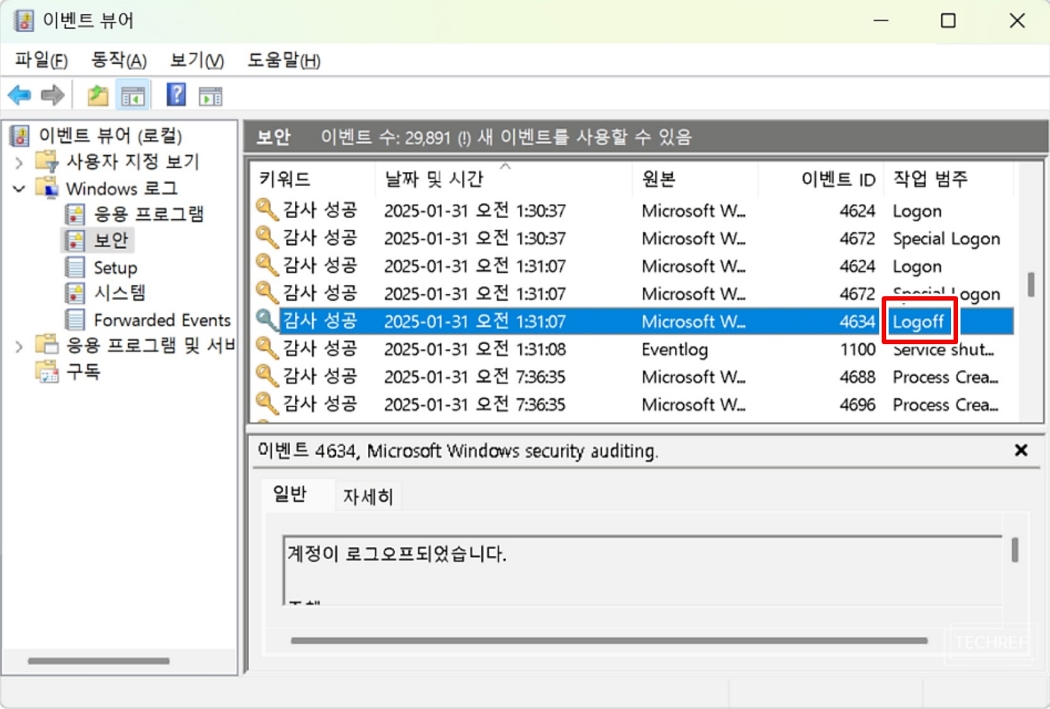Sort by the 원본 column header
1050x709 pixels.
click(x=695, y=179)
